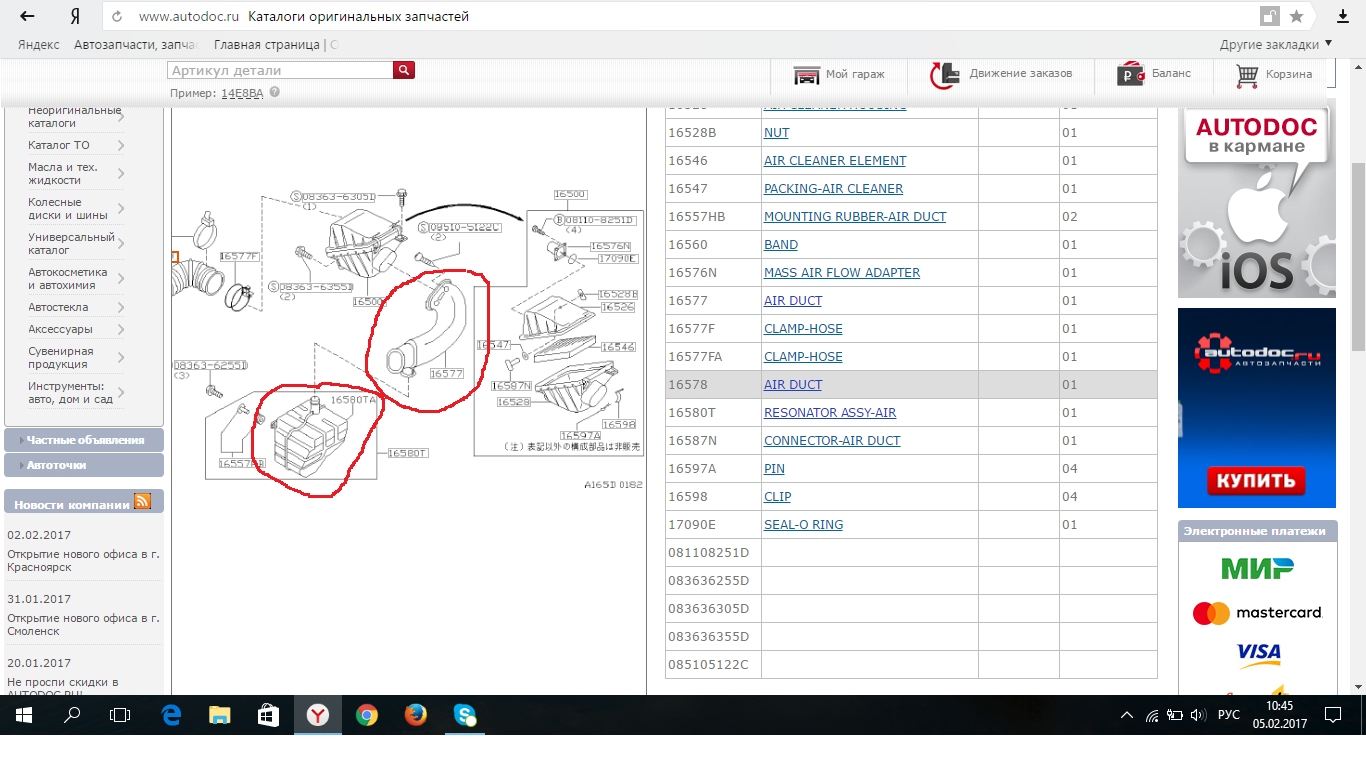Click the RSS feed icon
Screen dimensions: 1366x768
[142, 502]
